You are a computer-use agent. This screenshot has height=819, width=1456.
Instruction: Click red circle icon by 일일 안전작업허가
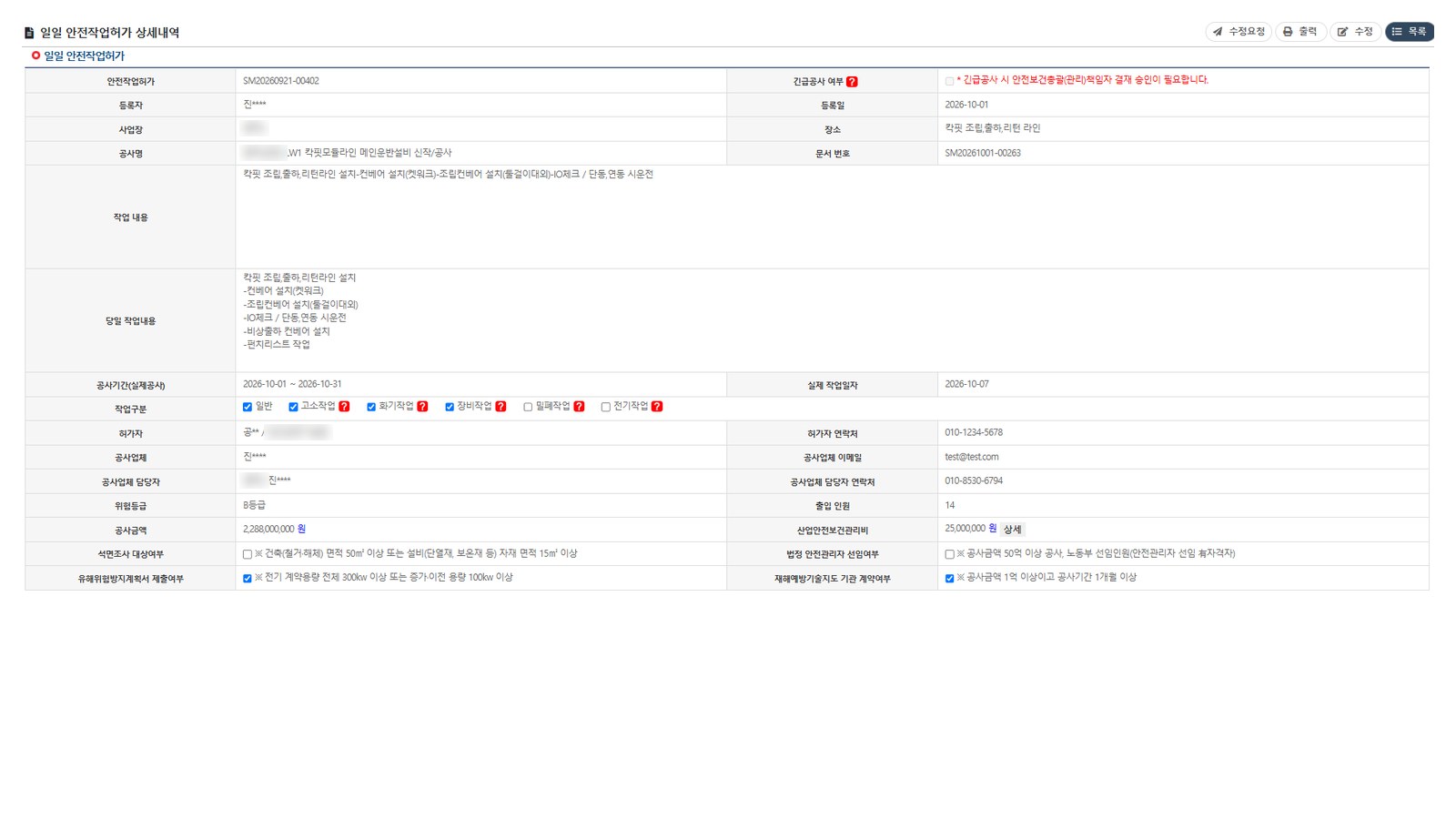tap(35, 56)
